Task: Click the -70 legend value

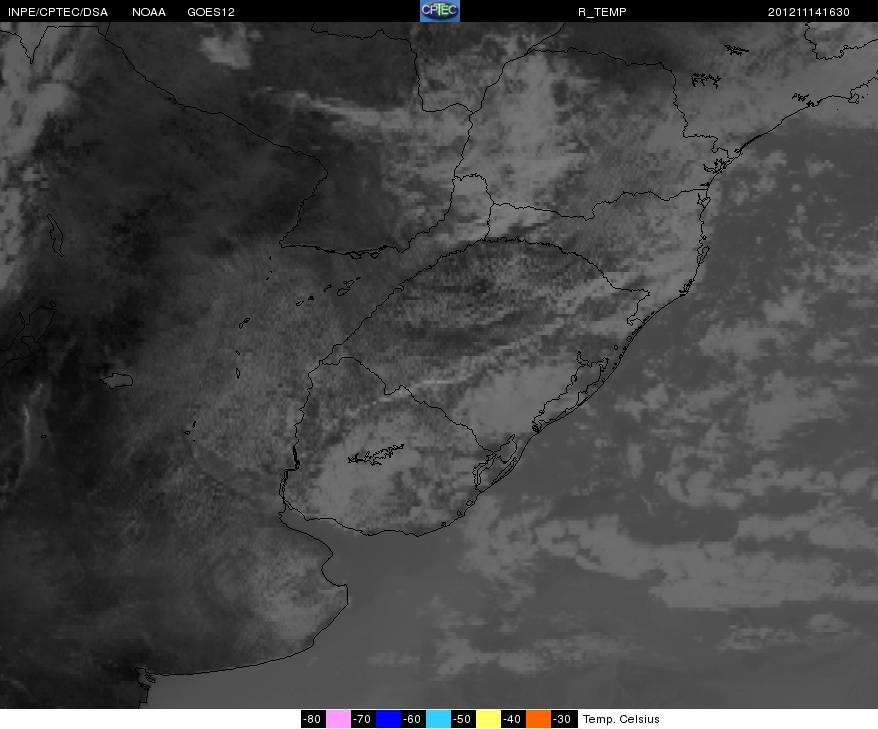Action: pyautogui.click(x=363, y=719)
